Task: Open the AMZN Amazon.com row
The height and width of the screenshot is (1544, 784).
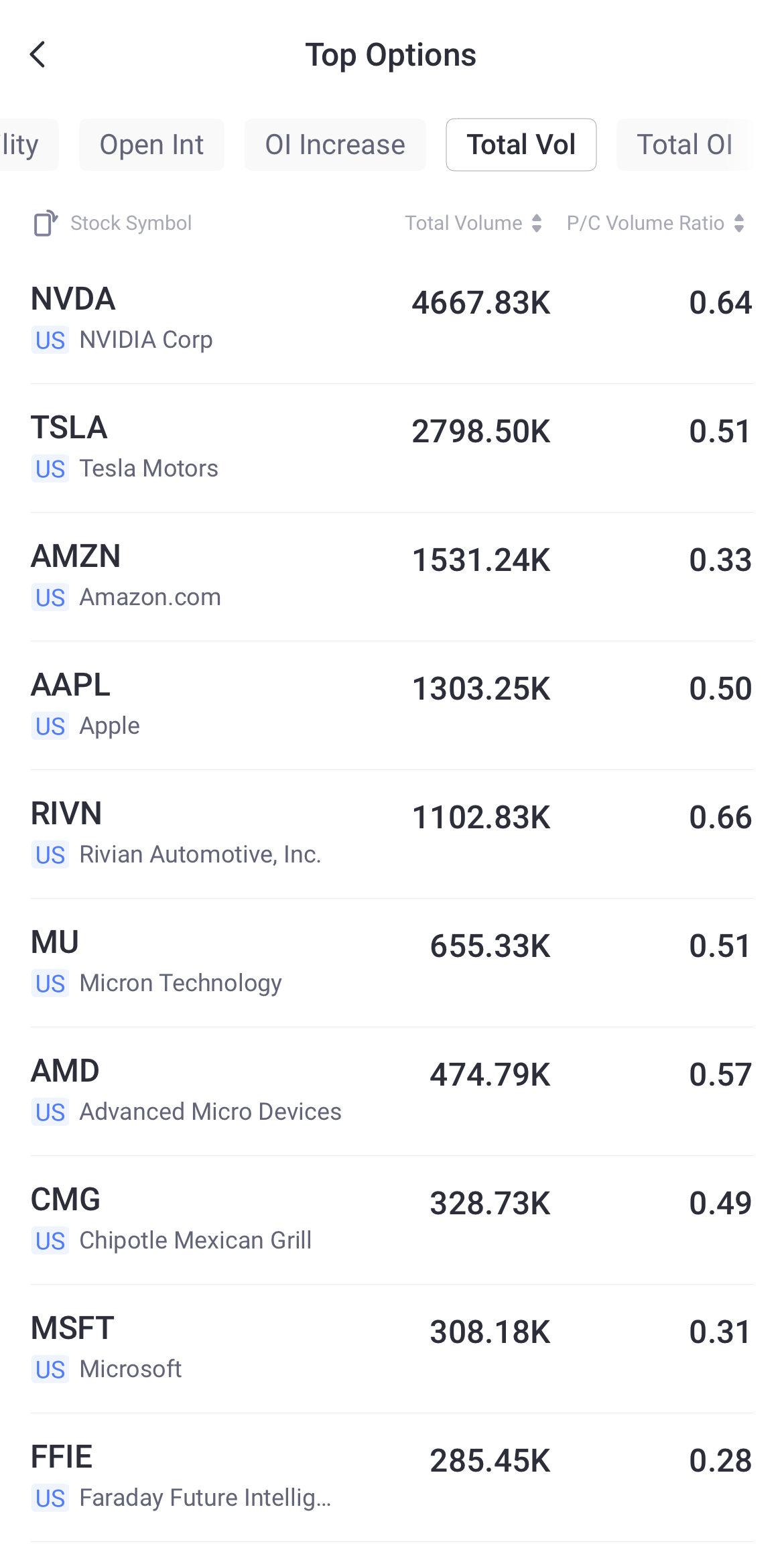Action: [392, 576]
